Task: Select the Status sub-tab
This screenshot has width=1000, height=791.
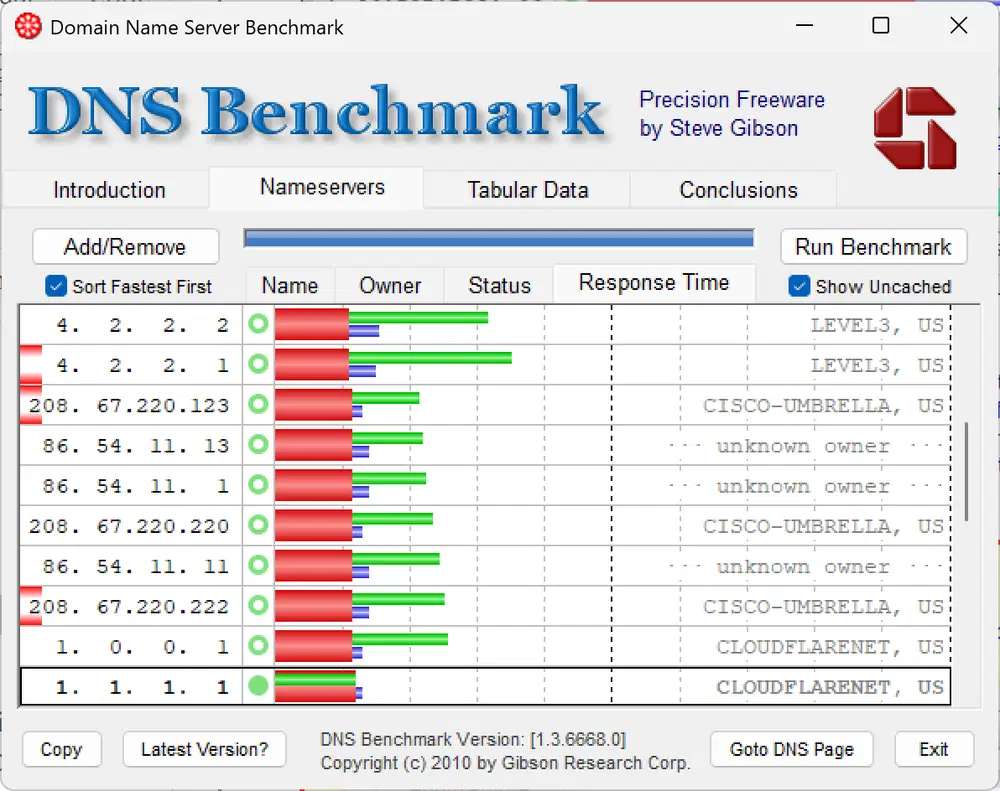Action: coord(499,285)
